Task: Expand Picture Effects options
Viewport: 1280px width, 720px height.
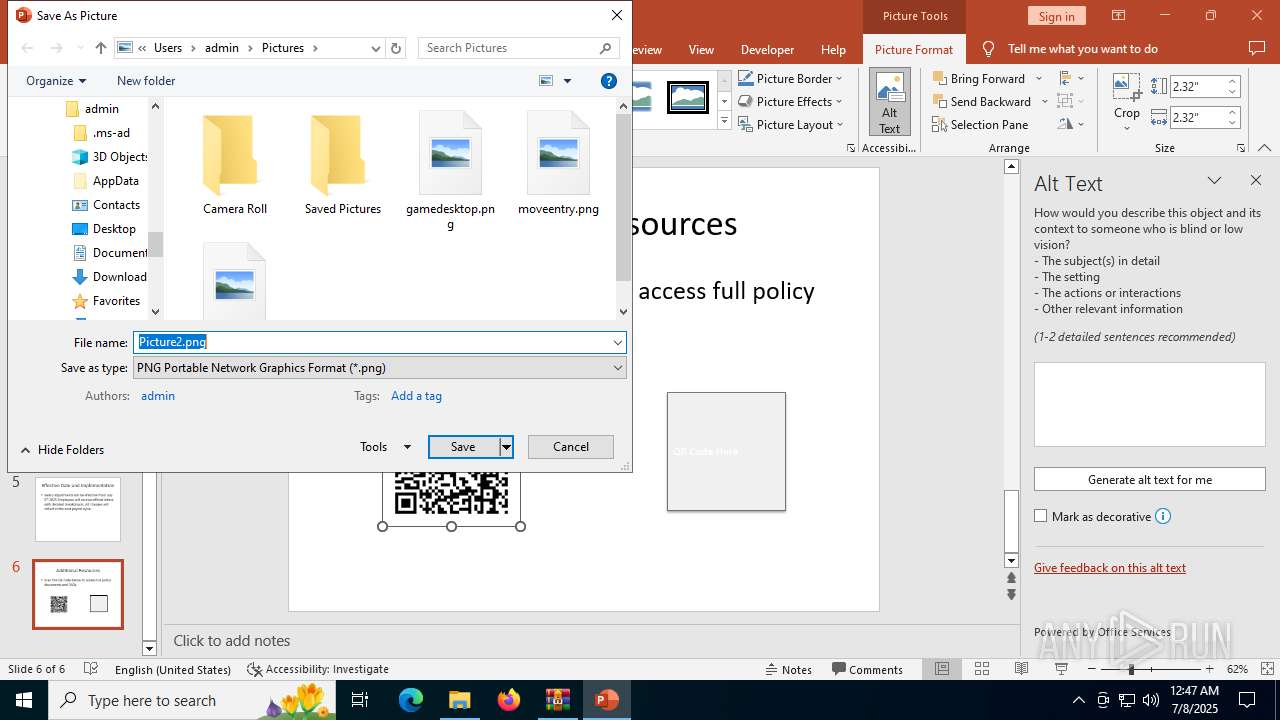Action: coord(839,102)
